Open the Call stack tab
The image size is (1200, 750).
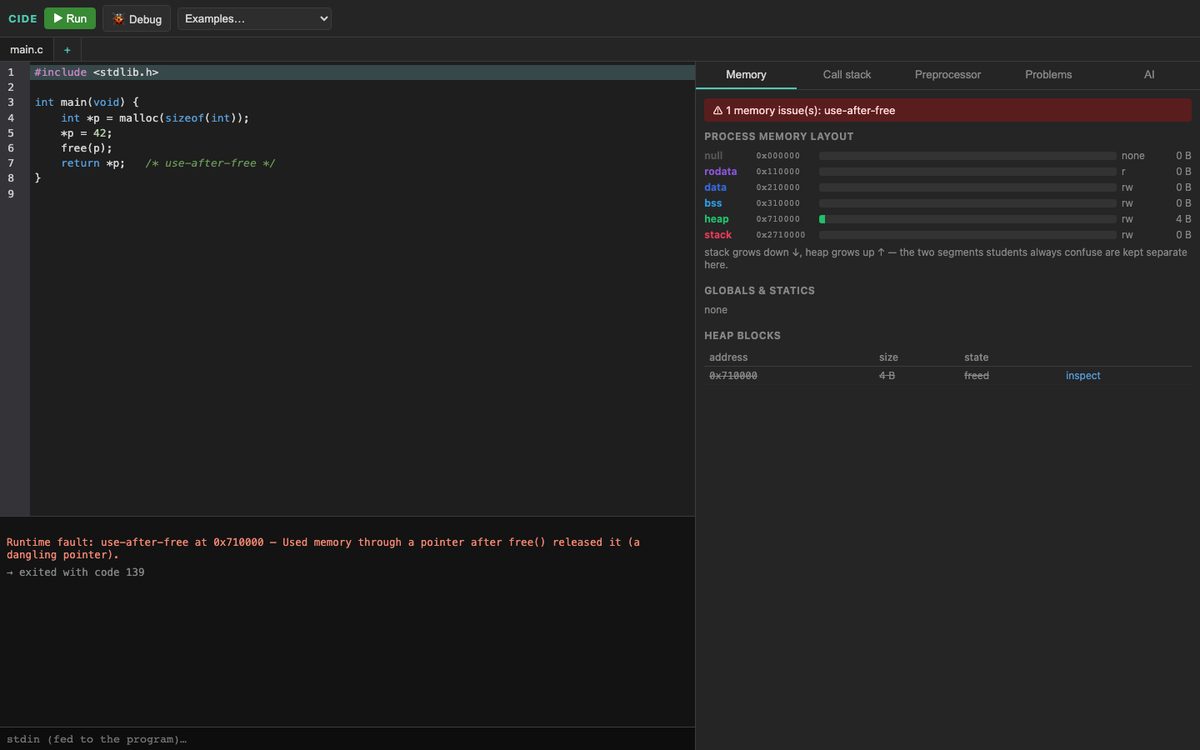[847, 75]
